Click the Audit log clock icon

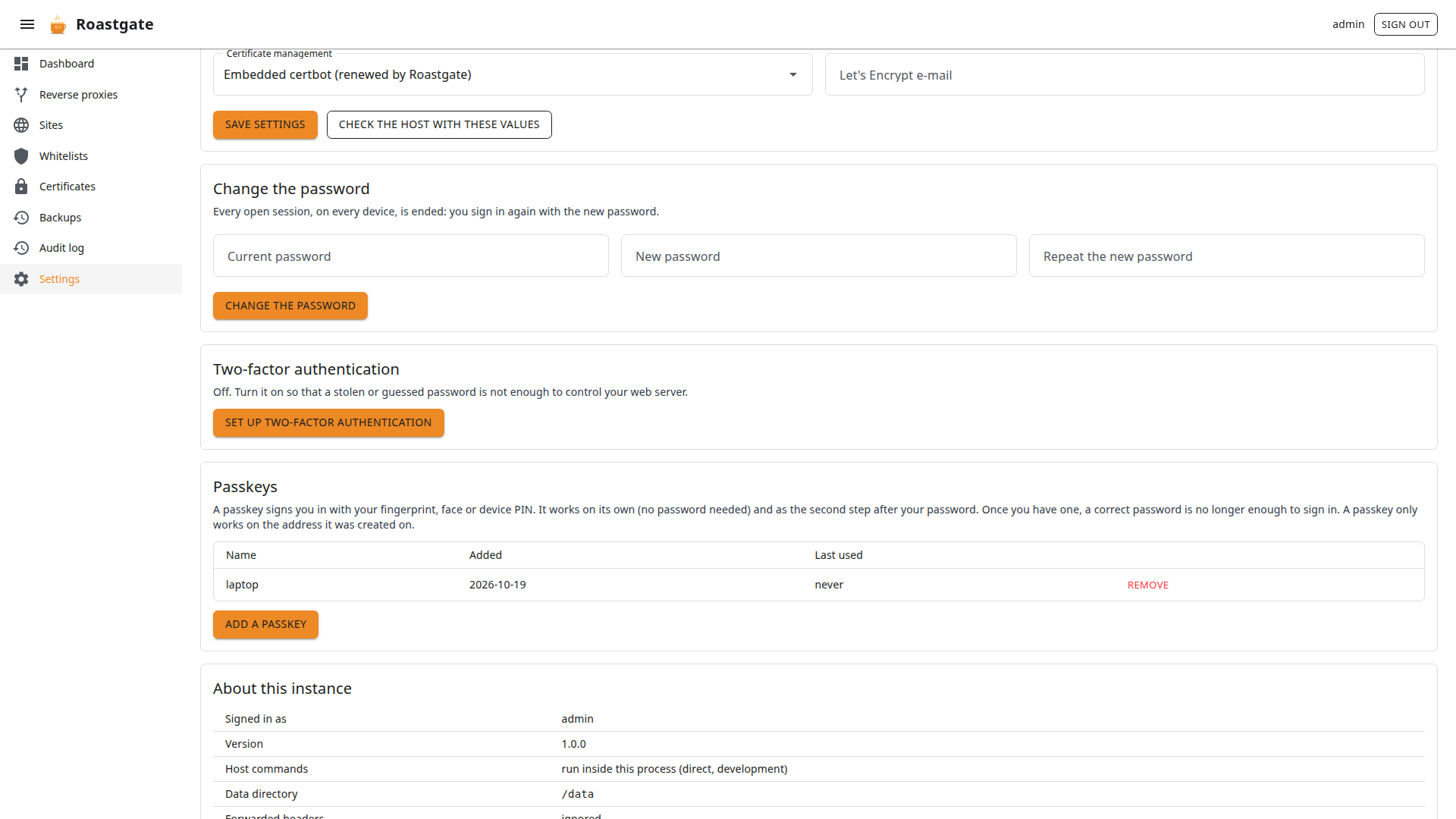[x=21, y=248]
